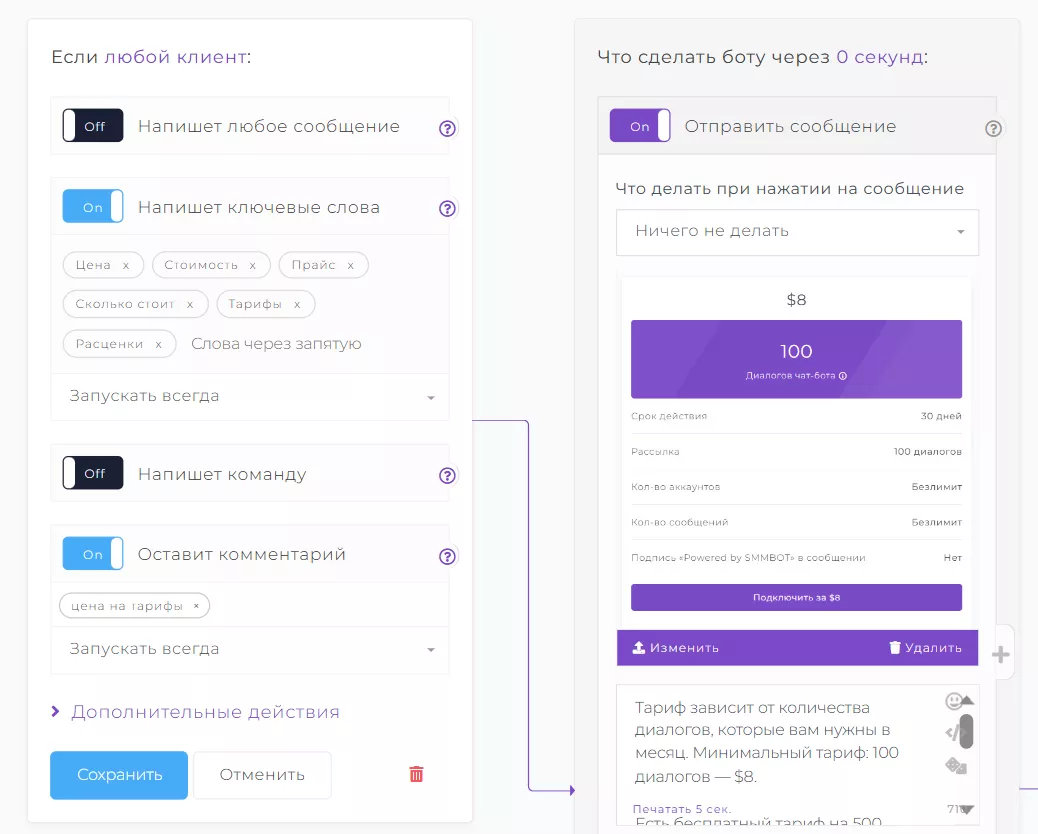Screen dimensions: 1038x834
Task: Click the dice randomizer icon
Action: (955, 766)
